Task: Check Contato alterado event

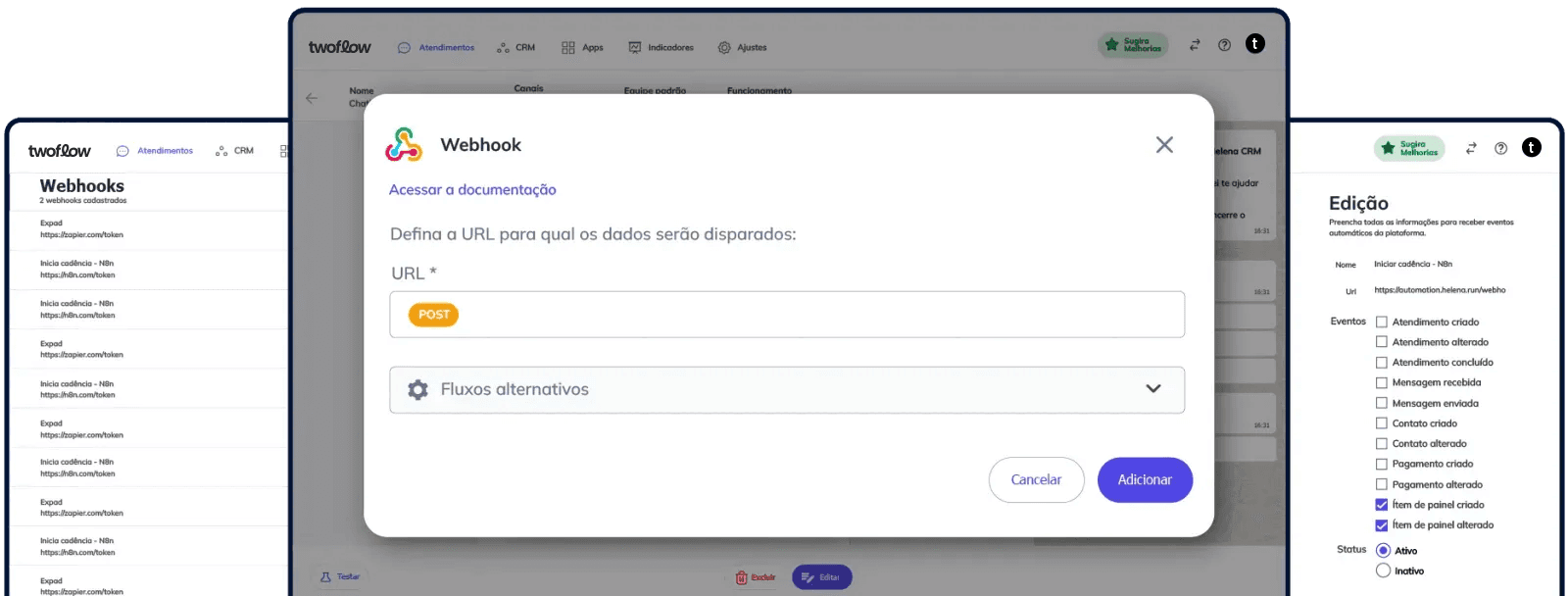Action: pyautogui.click(x=1382, y=444)
